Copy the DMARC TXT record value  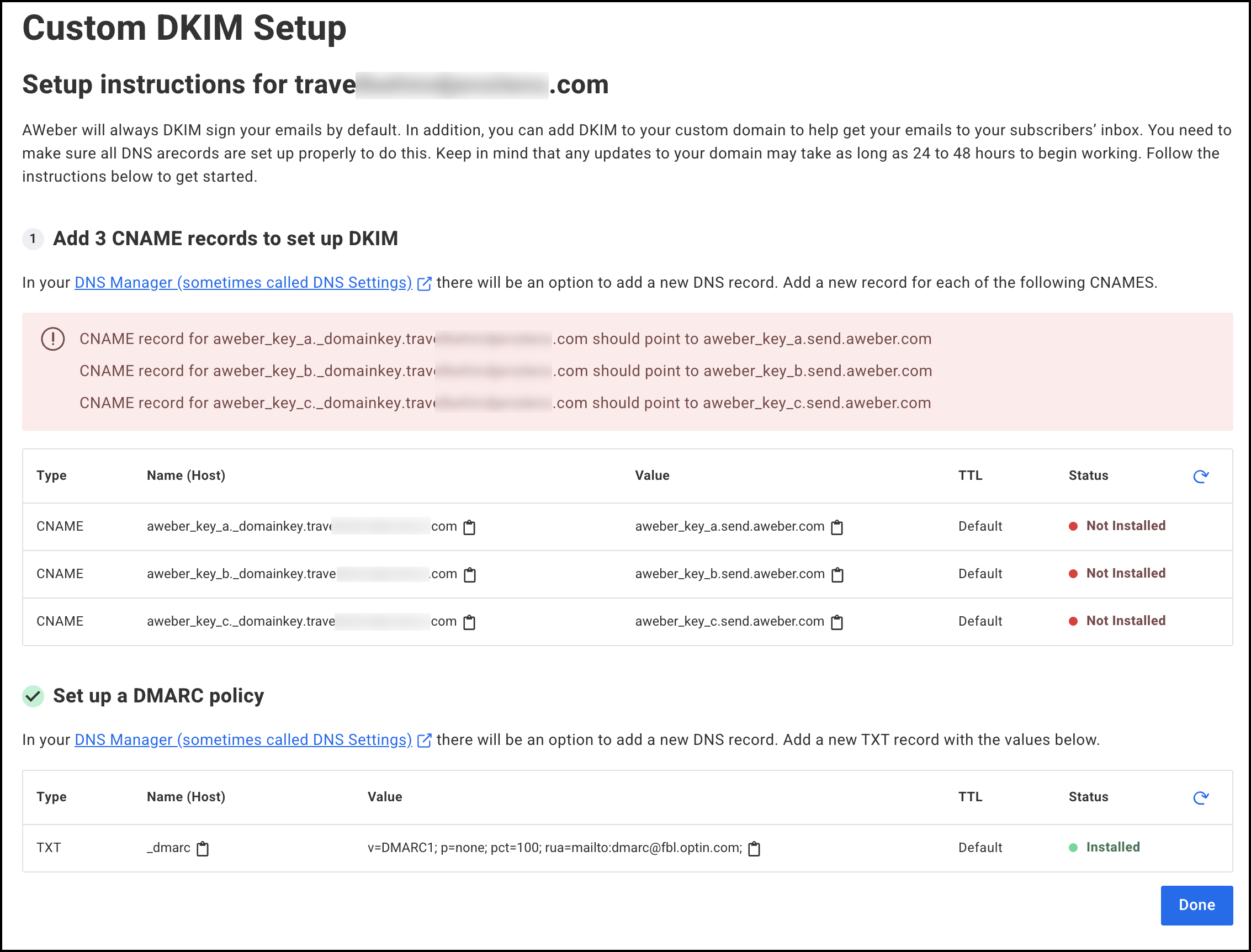coord(754,848)
